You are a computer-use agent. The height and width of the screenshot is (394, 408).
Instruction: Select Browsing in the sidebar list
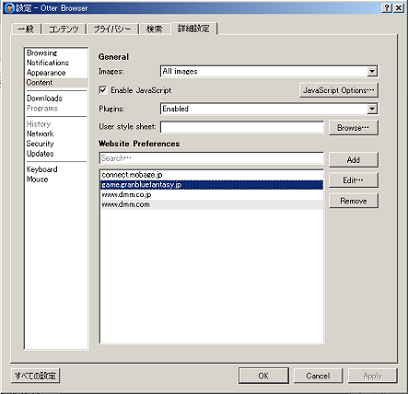56,53
